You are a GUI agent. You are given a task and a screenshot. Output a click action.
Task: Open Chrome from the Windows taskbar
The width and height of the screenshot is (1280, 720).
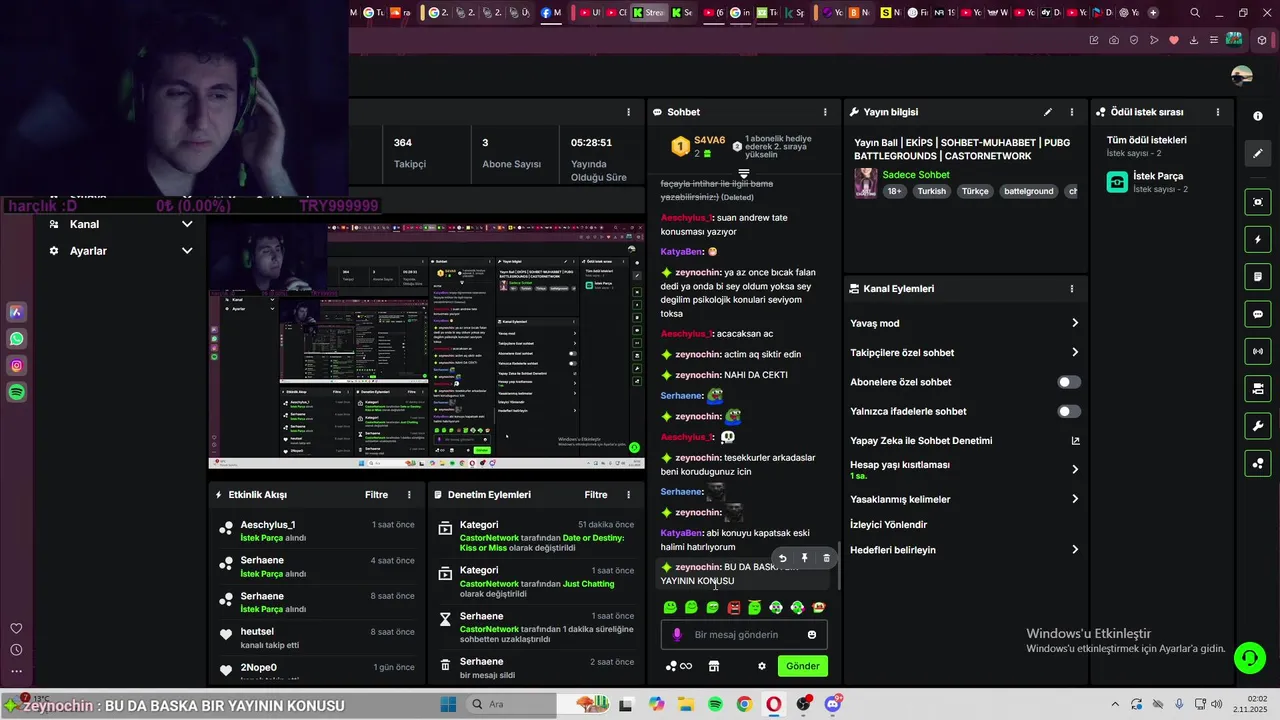coord(744,705)
